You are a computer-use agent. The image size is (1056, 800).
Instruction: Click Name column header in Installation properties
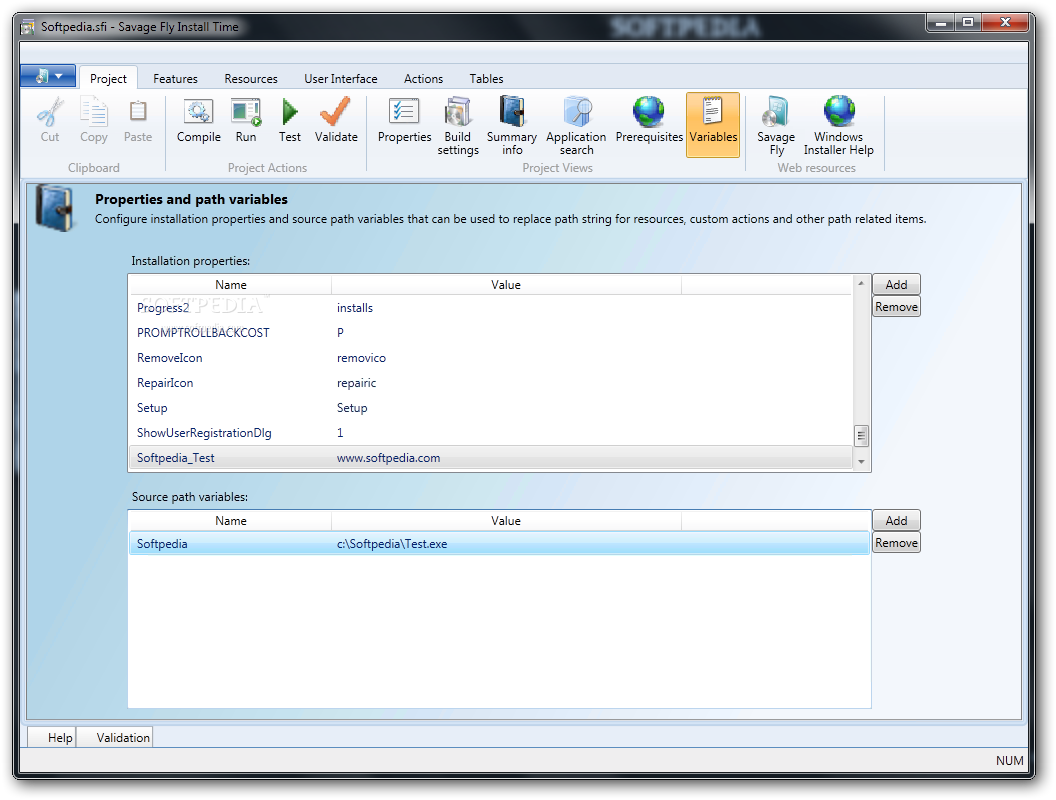click(x=230, y=285)
